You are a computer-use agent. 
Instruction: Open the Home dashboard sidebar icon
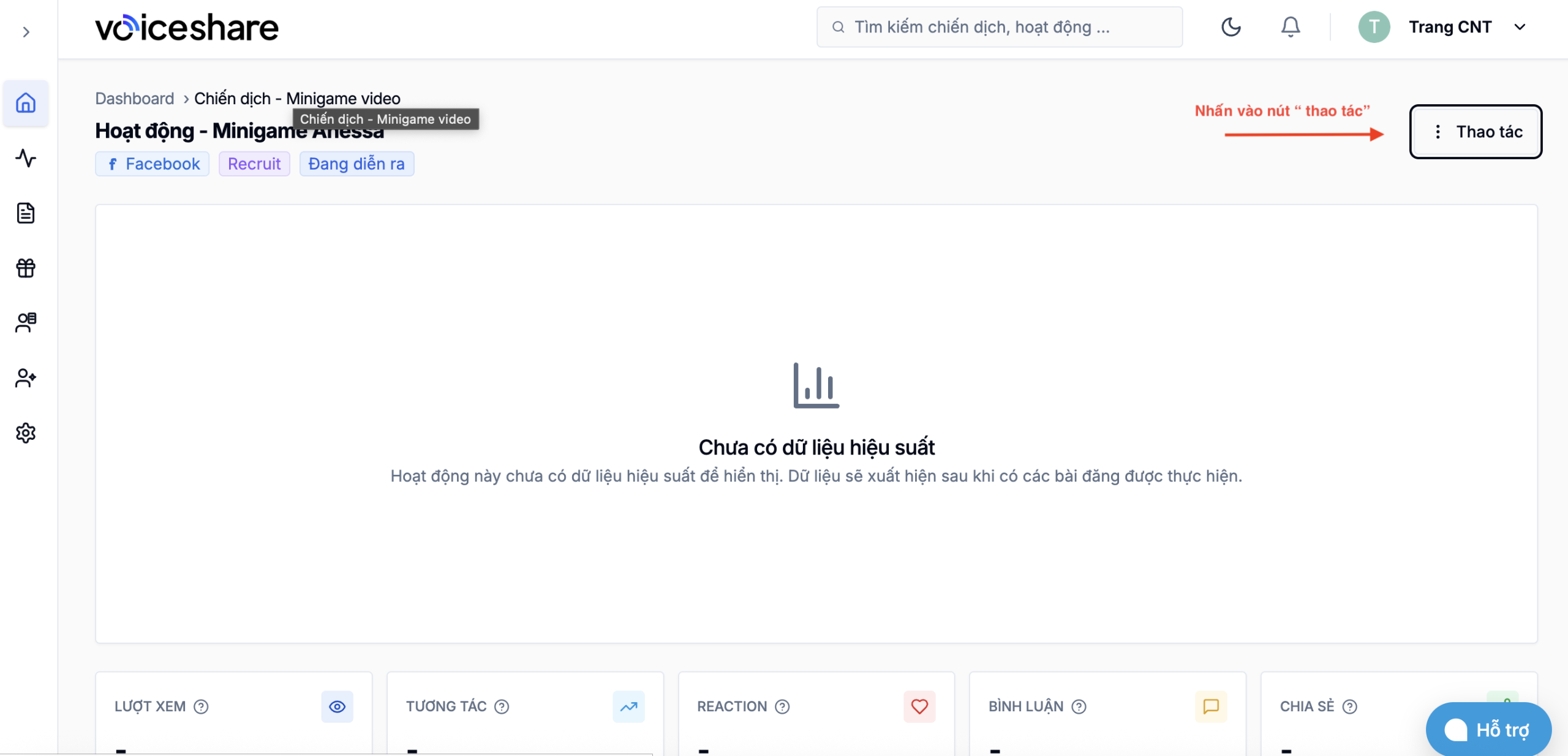pyautogui.click(x=26, y=103)
